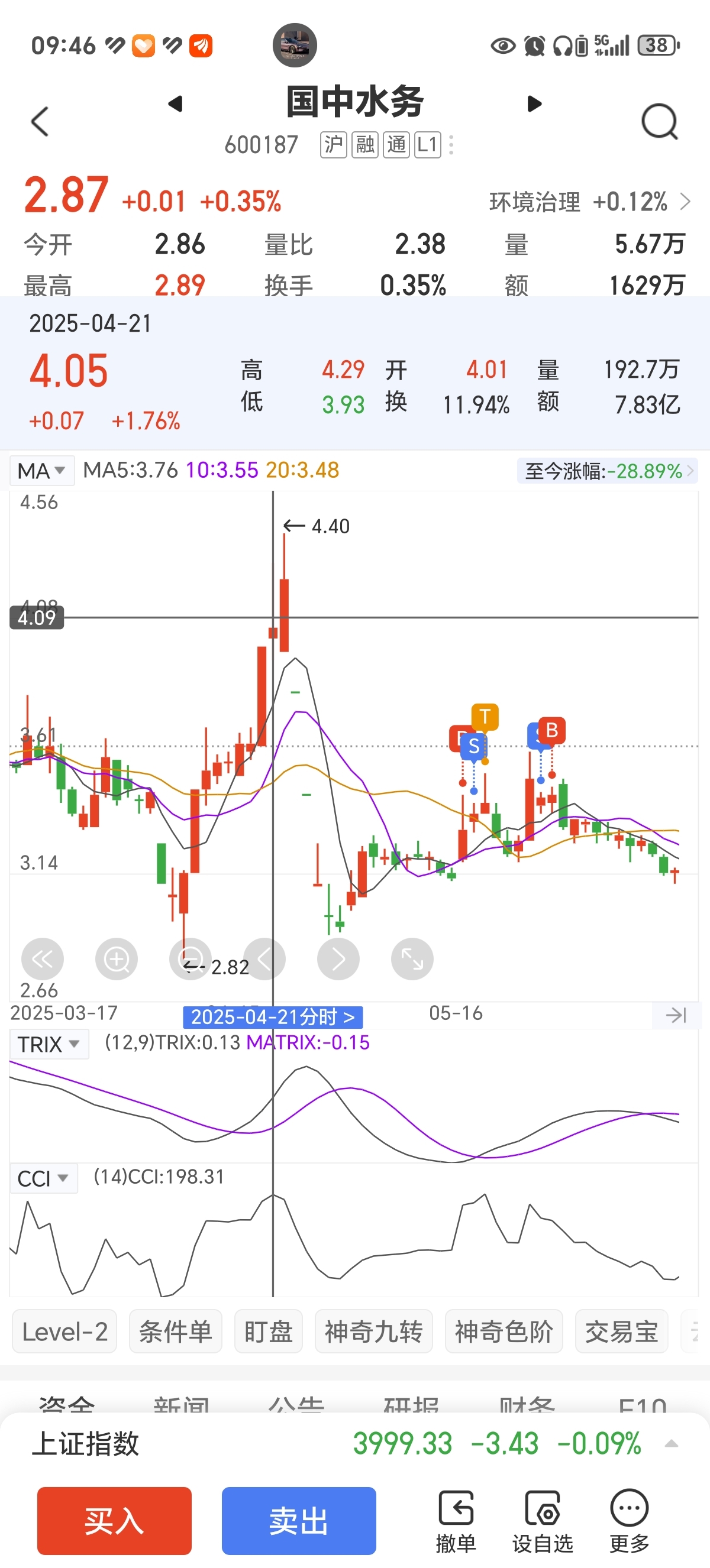Tap 设自选 add to watchlist
Viewport: 710px width, 1568px height.
coord(543,1521)
